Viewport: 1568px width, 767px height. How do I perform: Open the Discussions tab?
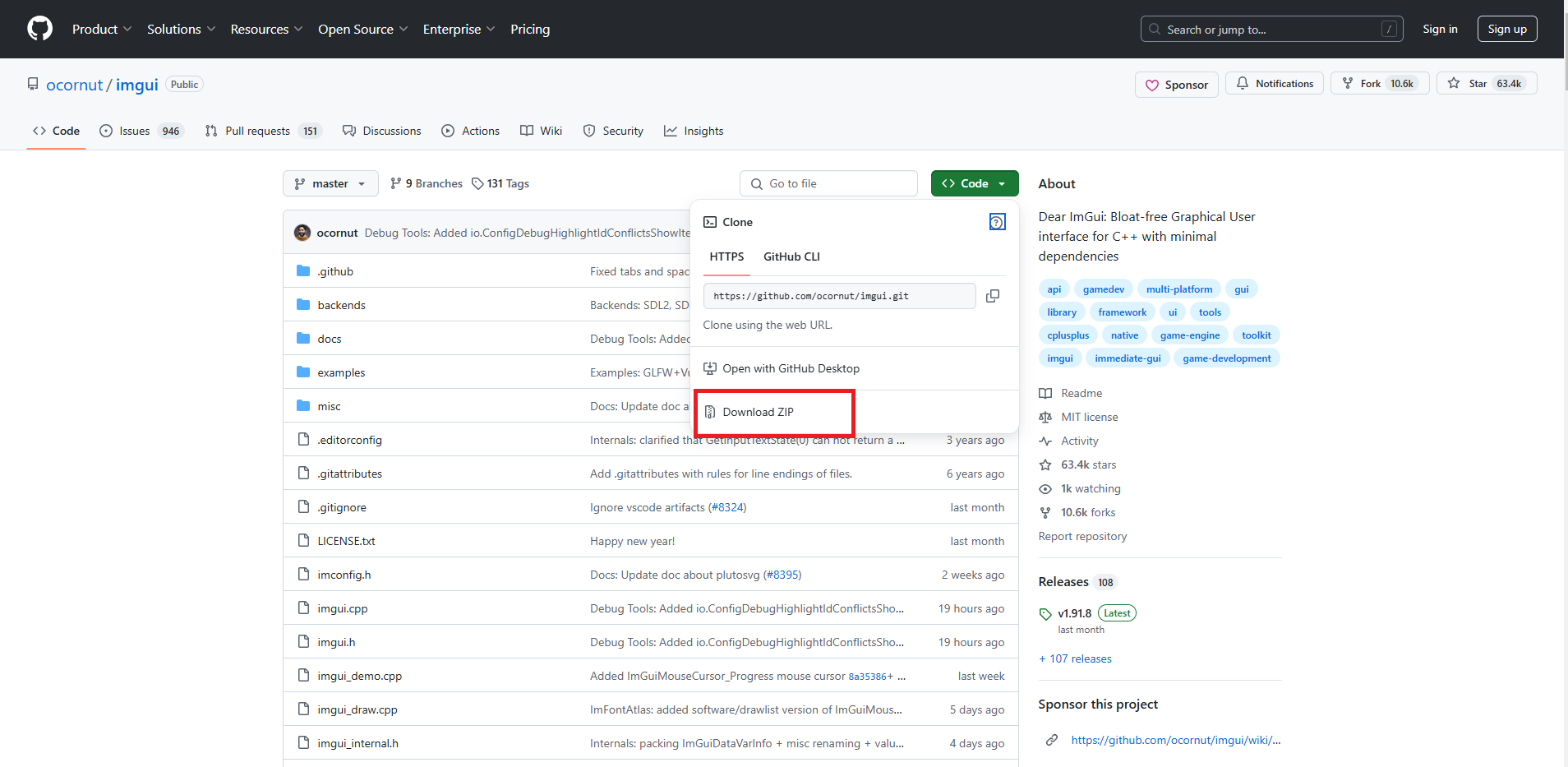point(382,131)
